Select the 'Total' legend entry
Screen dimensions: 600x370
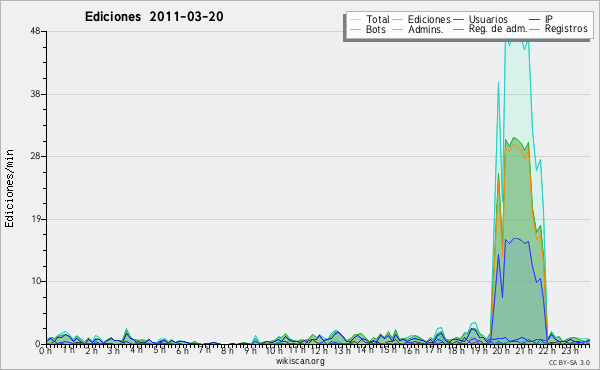[378, 19]
